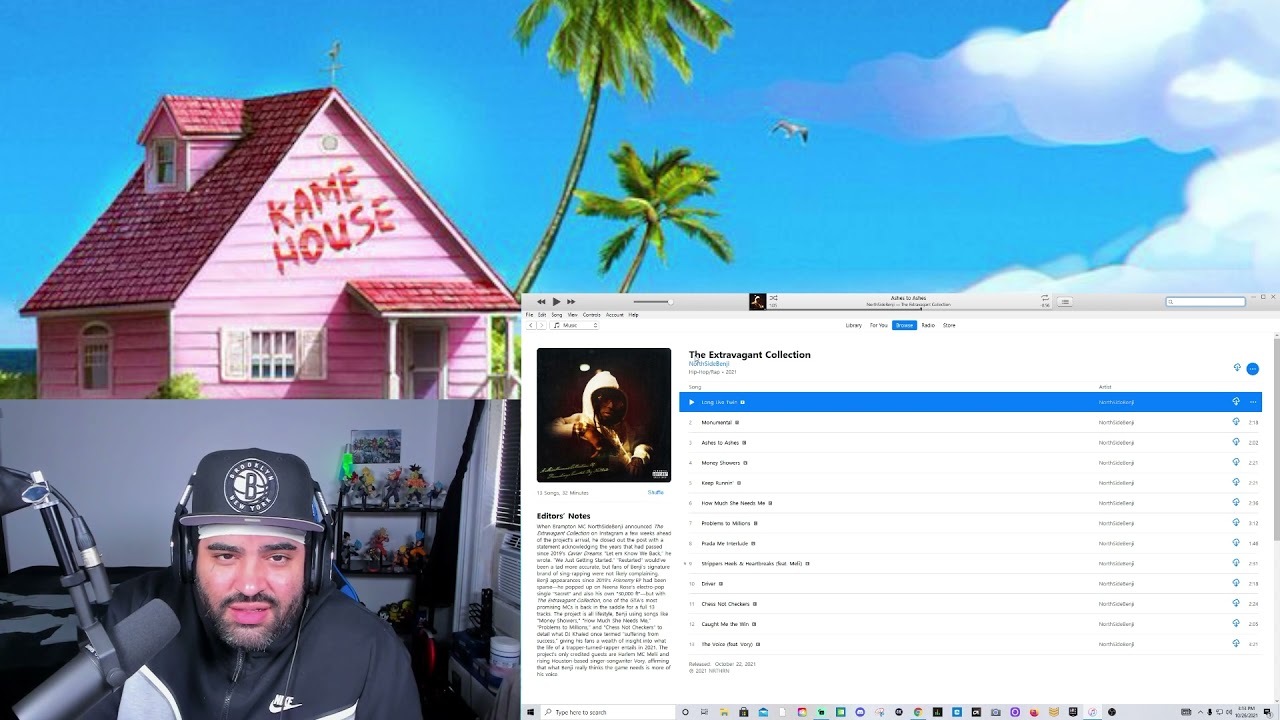
Task: Download Problems to Millions via cloud icon
Action: pyautogui.click(x=1236, y=523)
